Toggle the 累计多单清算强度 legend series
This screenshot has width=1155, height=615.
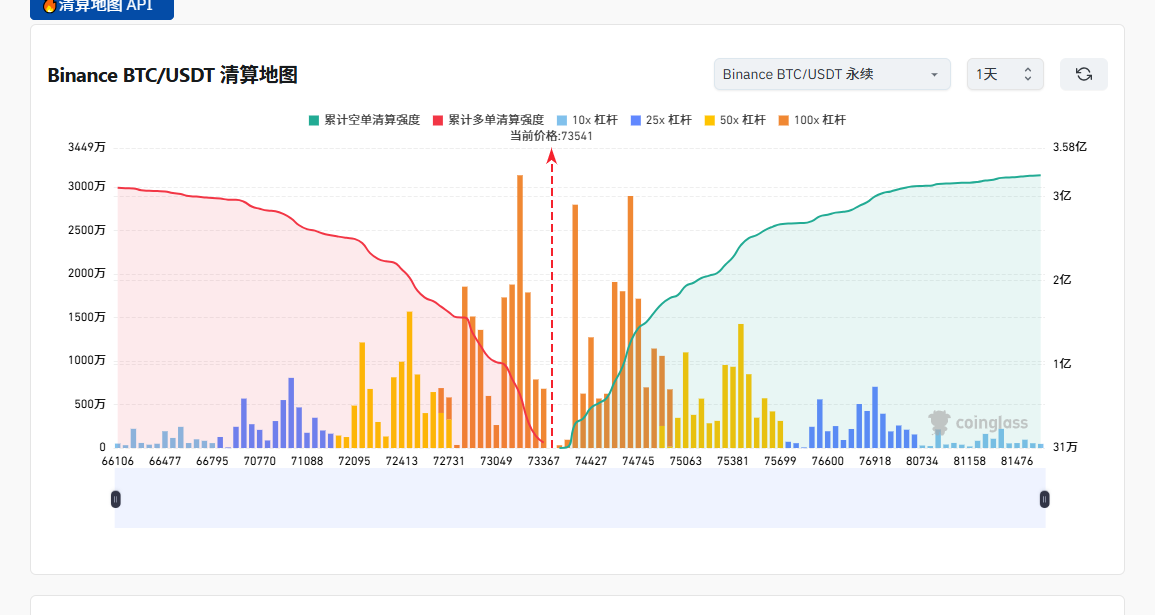pyautogui.click(x=488, y=120)
